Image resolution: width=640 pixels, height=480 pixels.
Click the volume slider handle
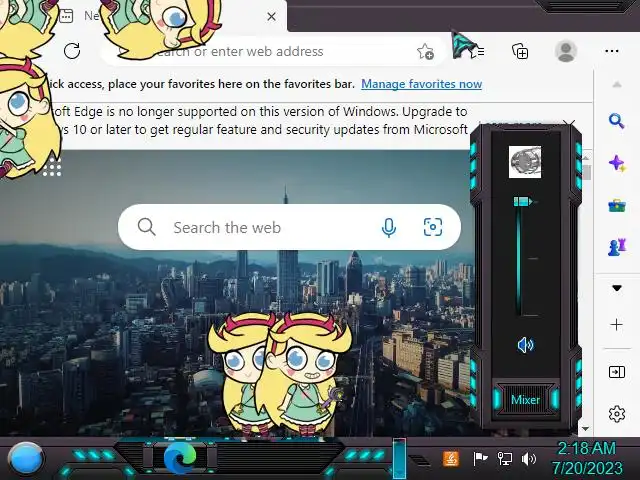(522, 202)
